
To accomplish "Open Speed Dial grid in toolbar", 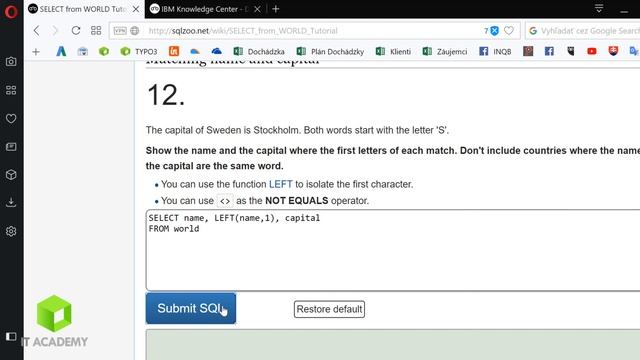I will click(x=96, y=31).
